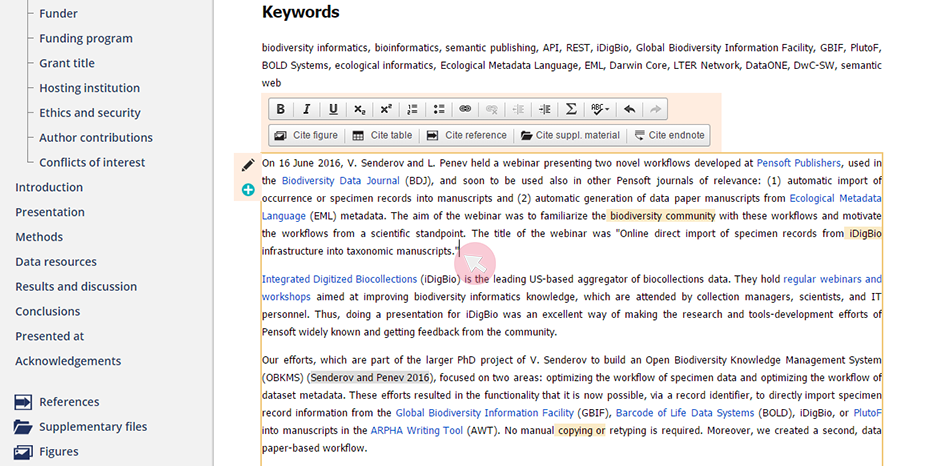This screenshot has width=925, height=466.
Task: Click the Supplementary files folder icon
Action: coord(23,427)
